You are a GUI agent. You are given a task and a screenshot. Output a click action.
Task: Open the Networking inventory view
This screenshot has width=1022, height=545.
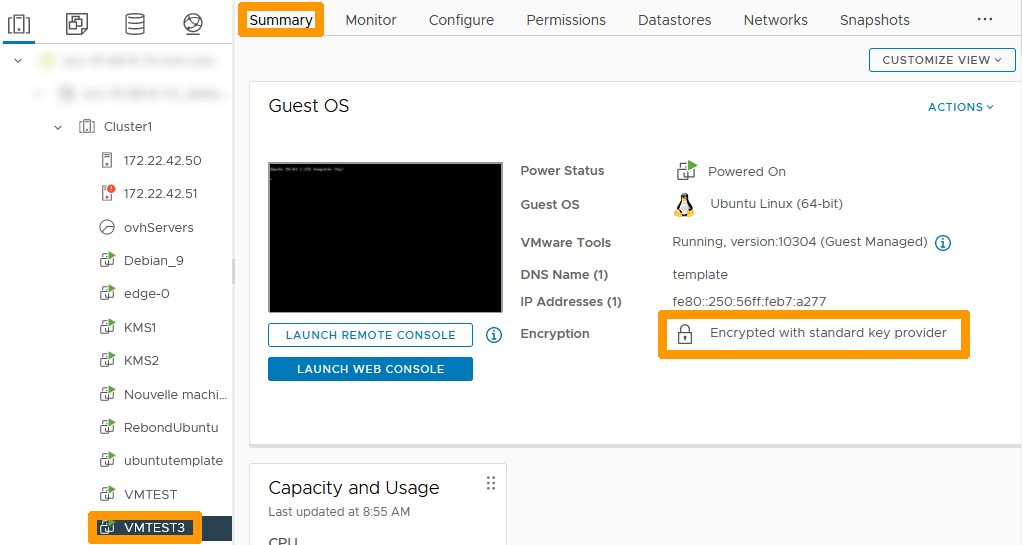193,24
